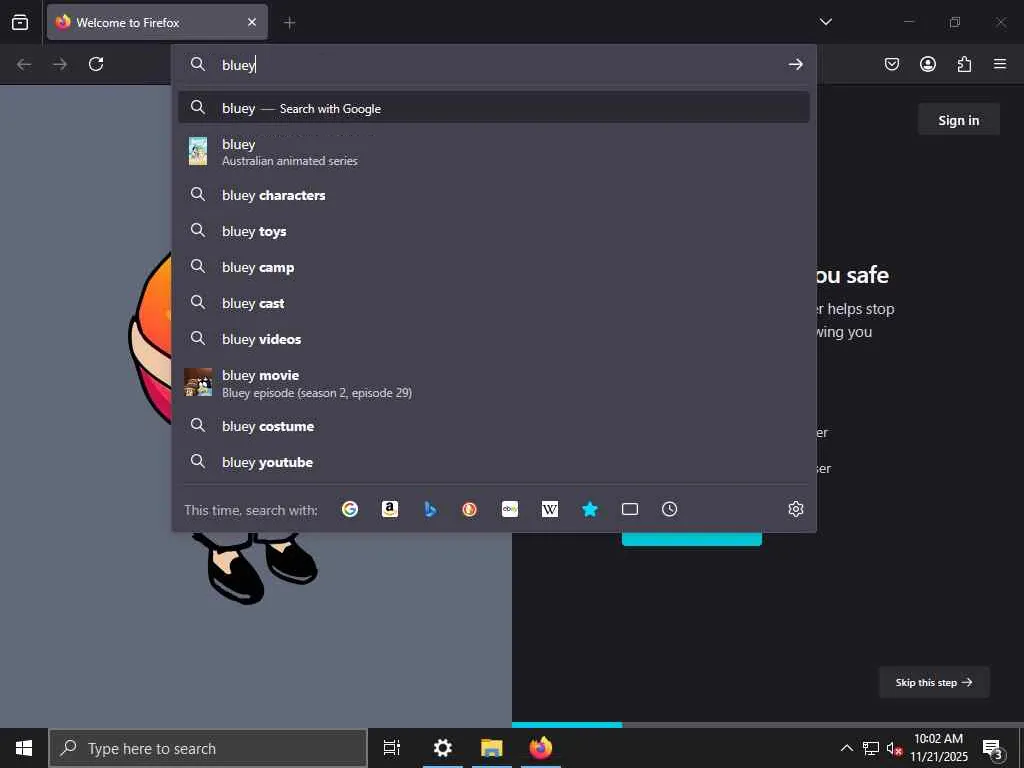Search this time with DuckDuckGo
The height and width of the screenshot is (768, 1024).
pos(470,509)
